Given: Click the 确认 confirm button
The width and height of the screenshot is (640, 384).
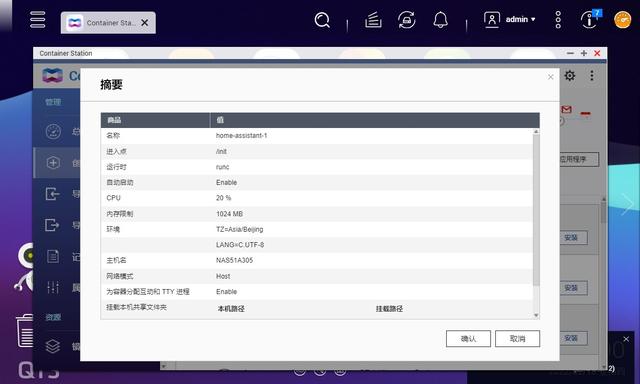Looking at the screenshot, I should point(468,339).
